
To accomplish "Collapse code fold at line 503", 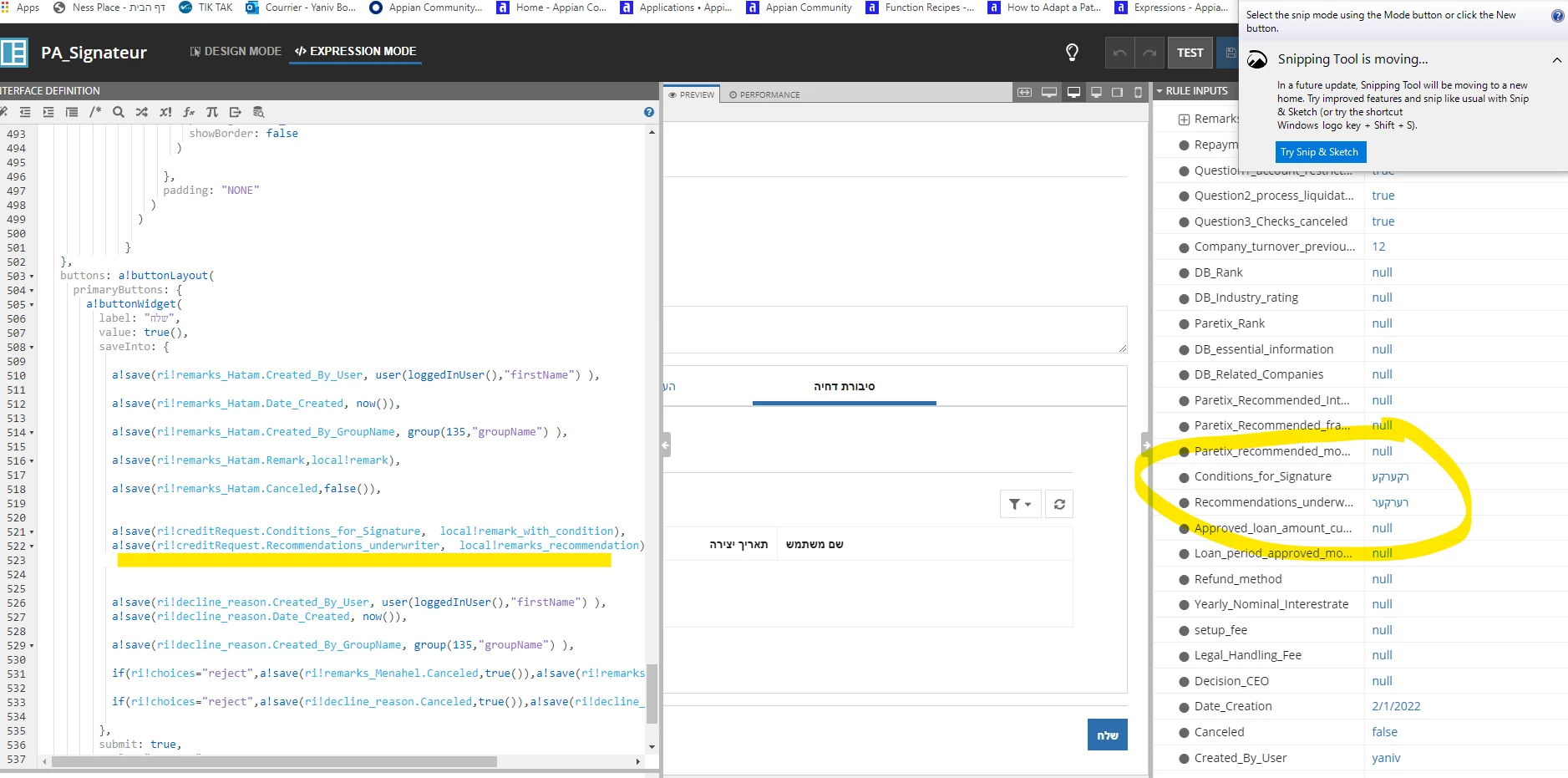I will [32, 277].
